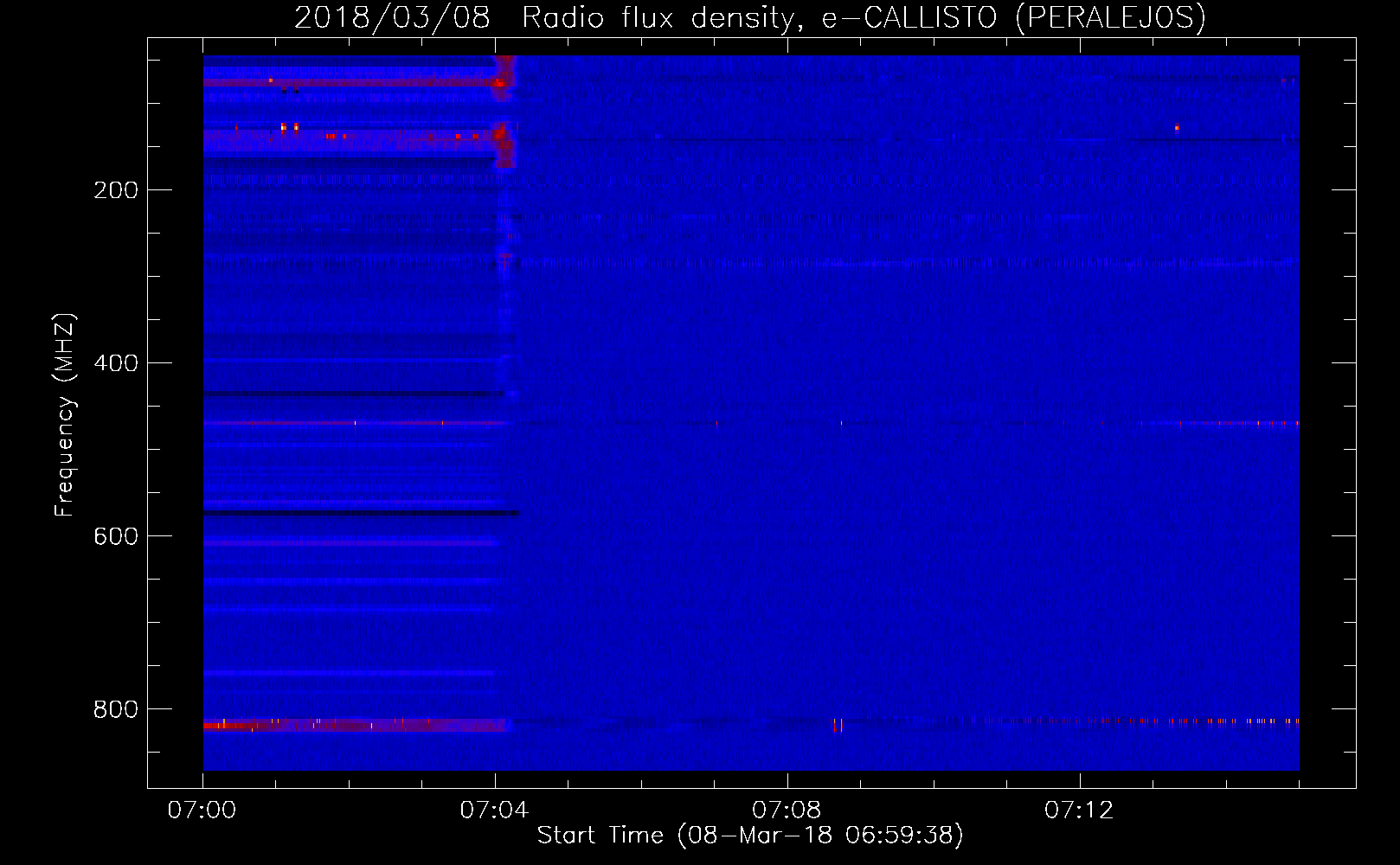Click the 600 frequency tick label

116,536
